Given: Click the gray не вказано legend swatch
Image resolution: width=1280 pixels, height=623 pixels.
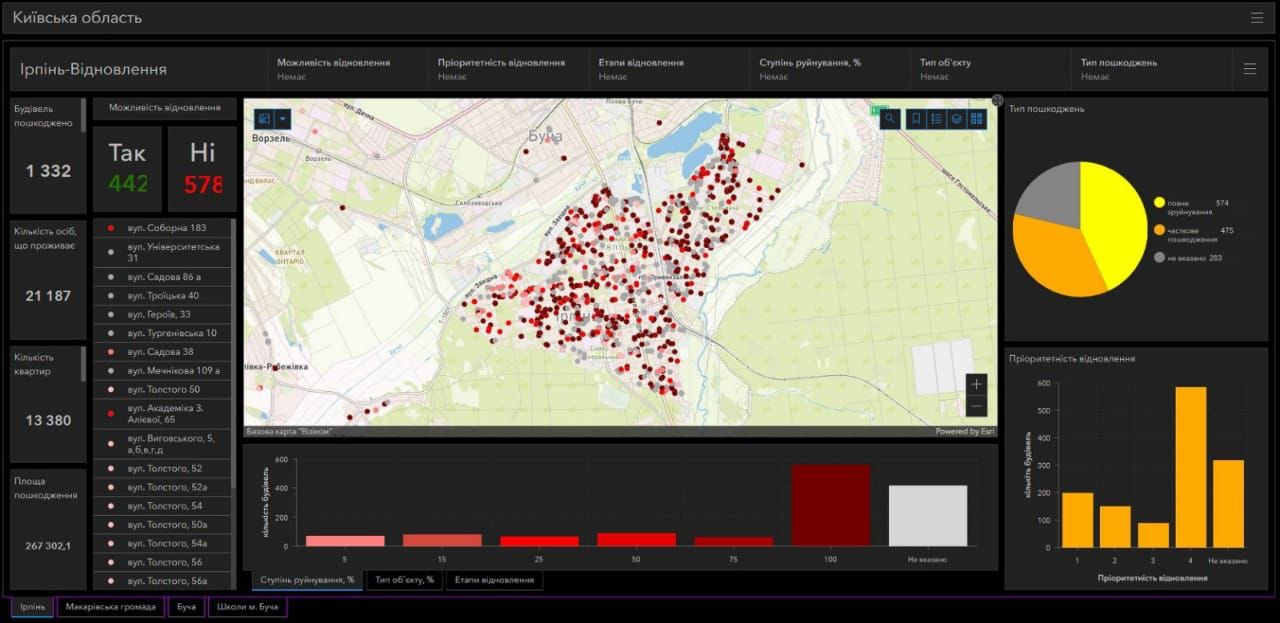Looking at the screenshot, I should (1159, 258).
